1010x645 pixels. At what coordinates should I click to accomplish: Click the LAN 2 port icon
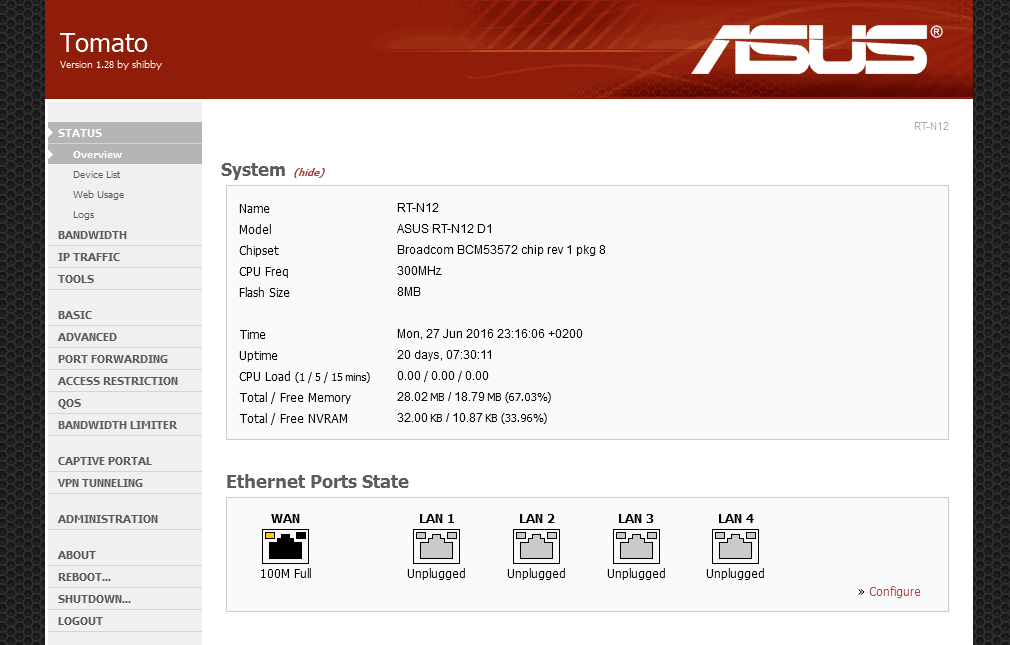click(x=537, y=546)
